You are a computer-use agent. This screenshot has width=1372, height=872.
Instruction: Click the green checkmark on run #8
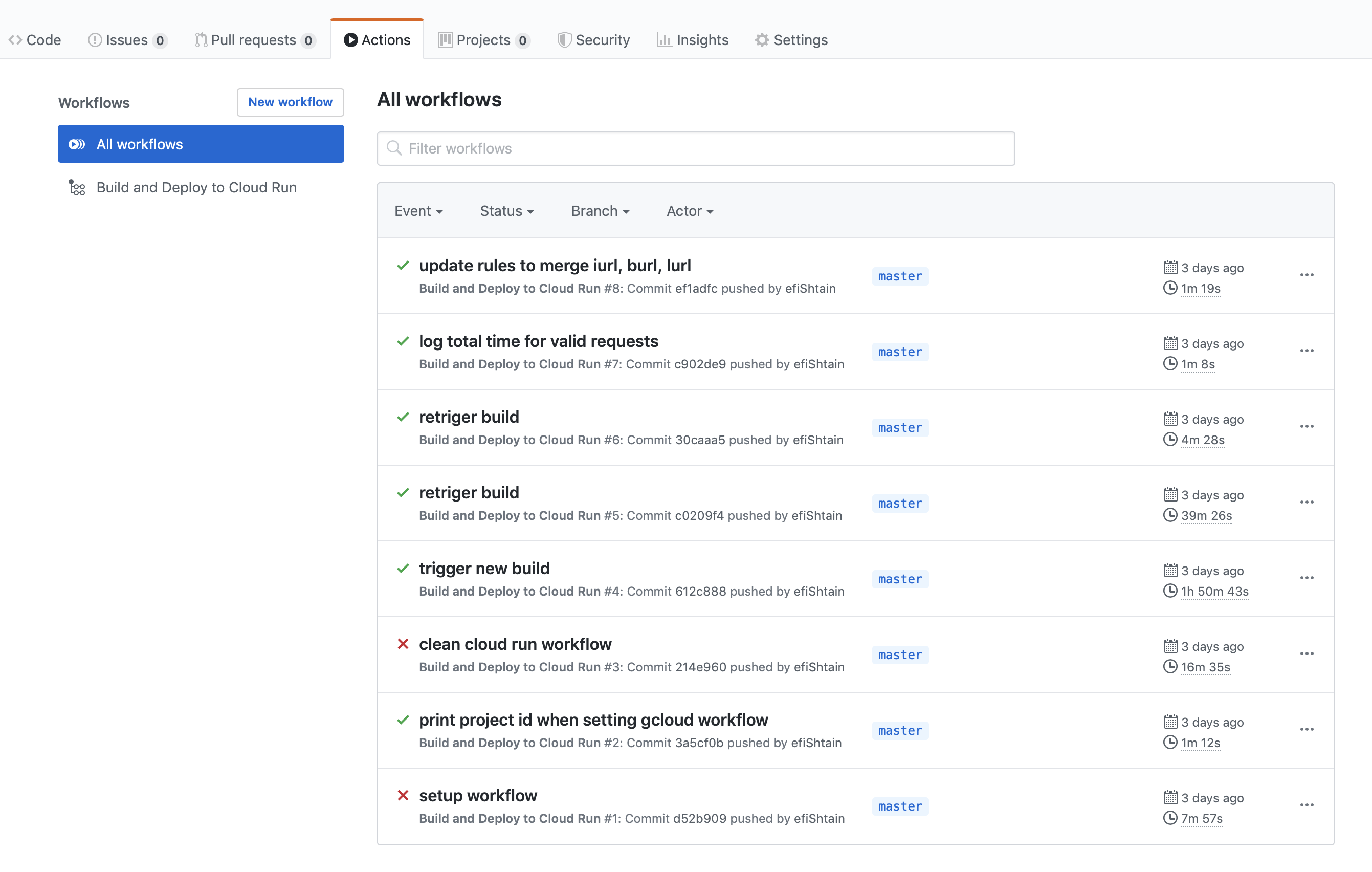(403, 266)
